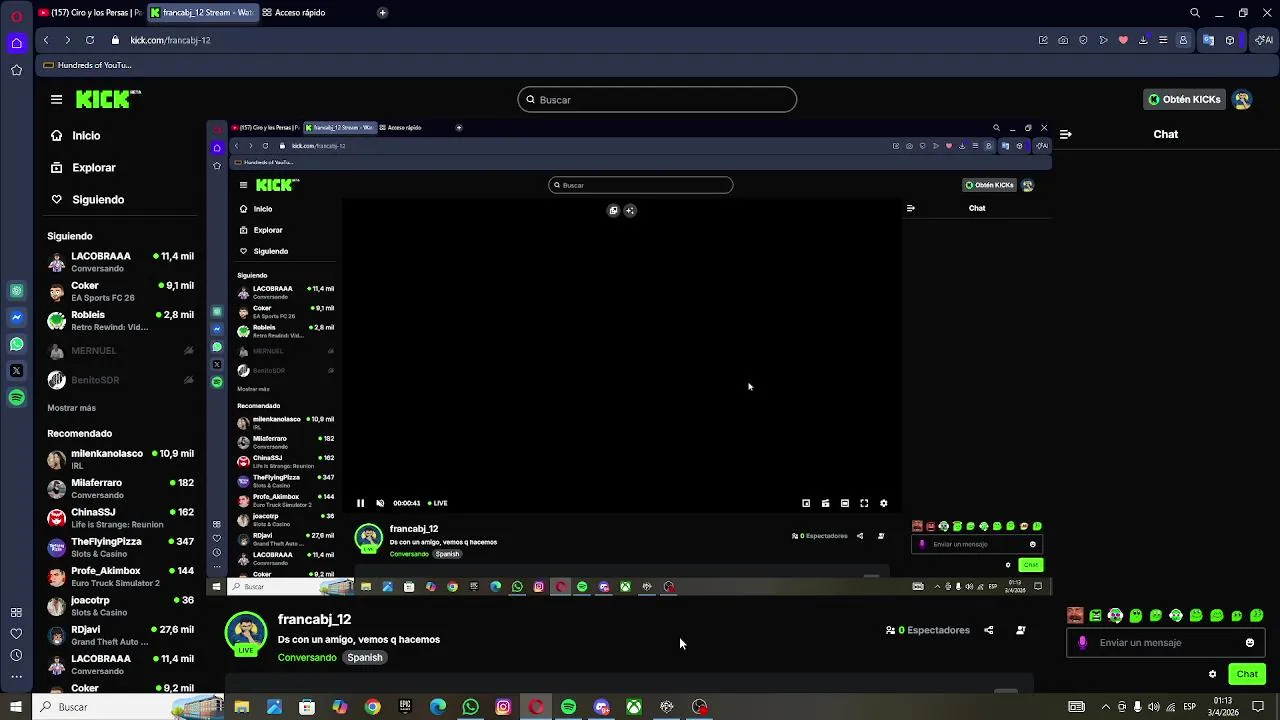Open the taskbar volume speaker icon
Screen dimensions: 1280x720
[x=1154, y=707]
